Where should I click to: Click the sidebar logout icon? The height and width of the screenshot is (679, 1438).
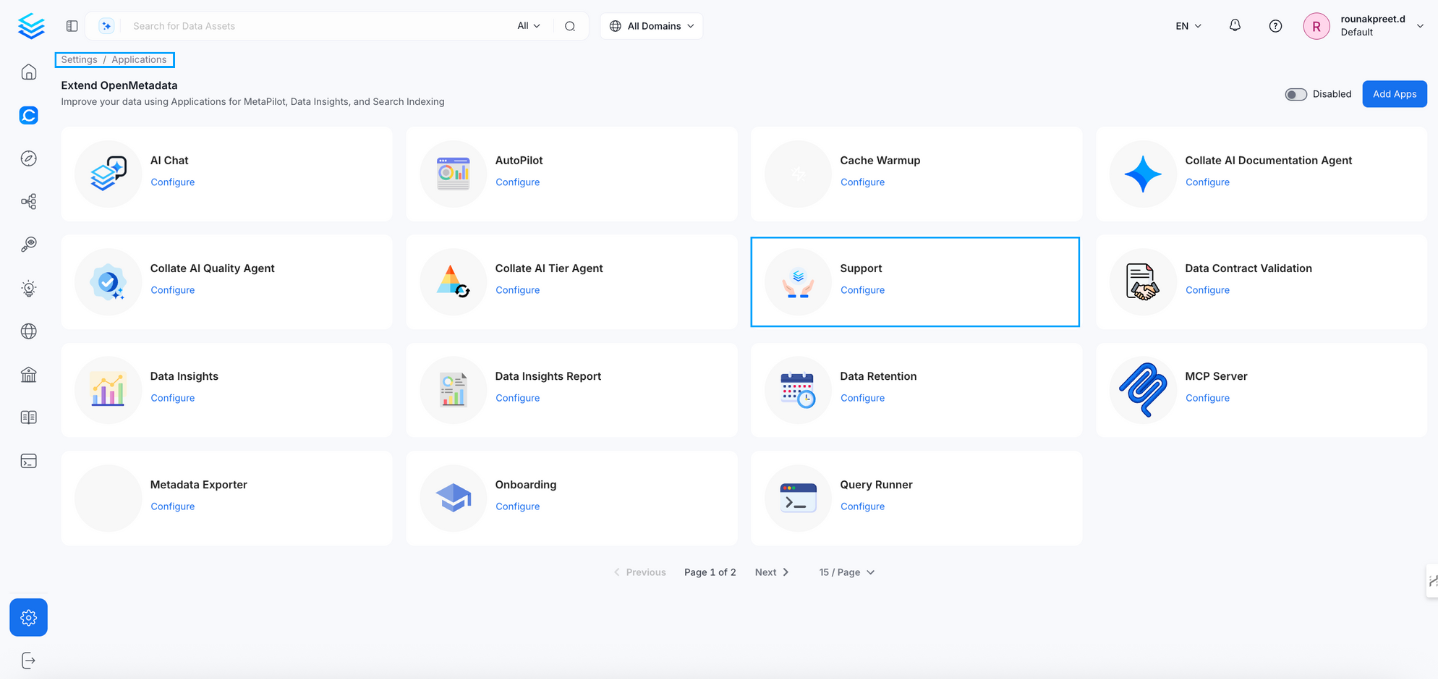[28, 659]
